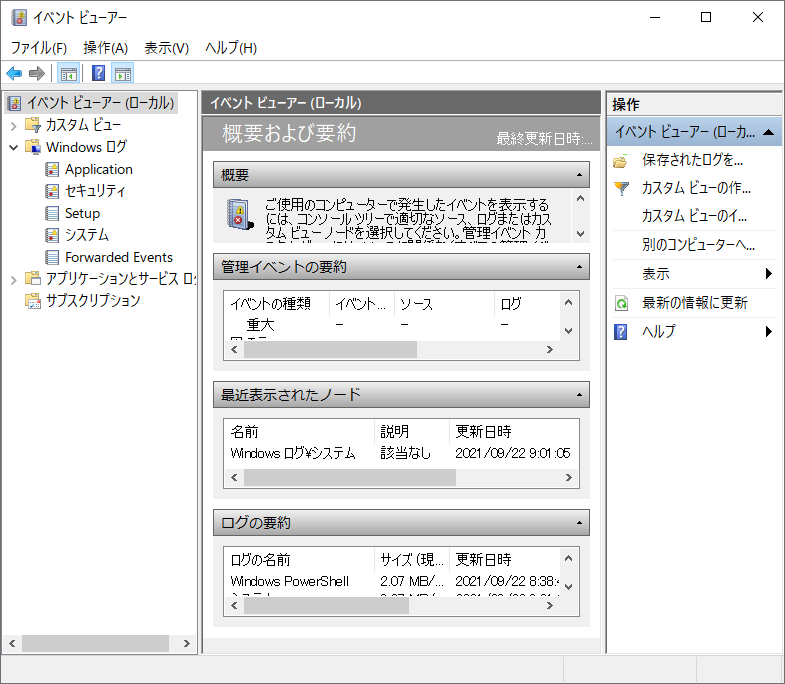Collapse the Windows ログ tree node
Image resolution: width=785 pixels, height=684 pixels.
[14, 147]
